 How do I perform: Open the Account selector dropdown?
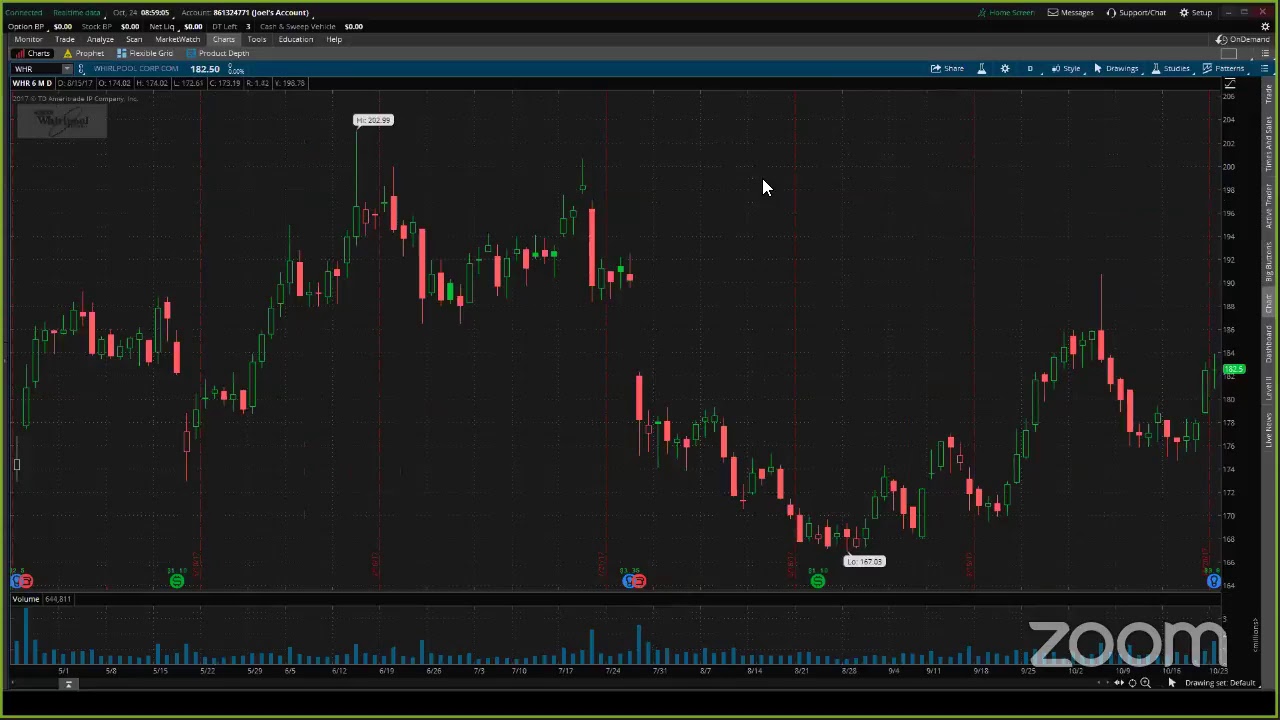pos(245,12)
